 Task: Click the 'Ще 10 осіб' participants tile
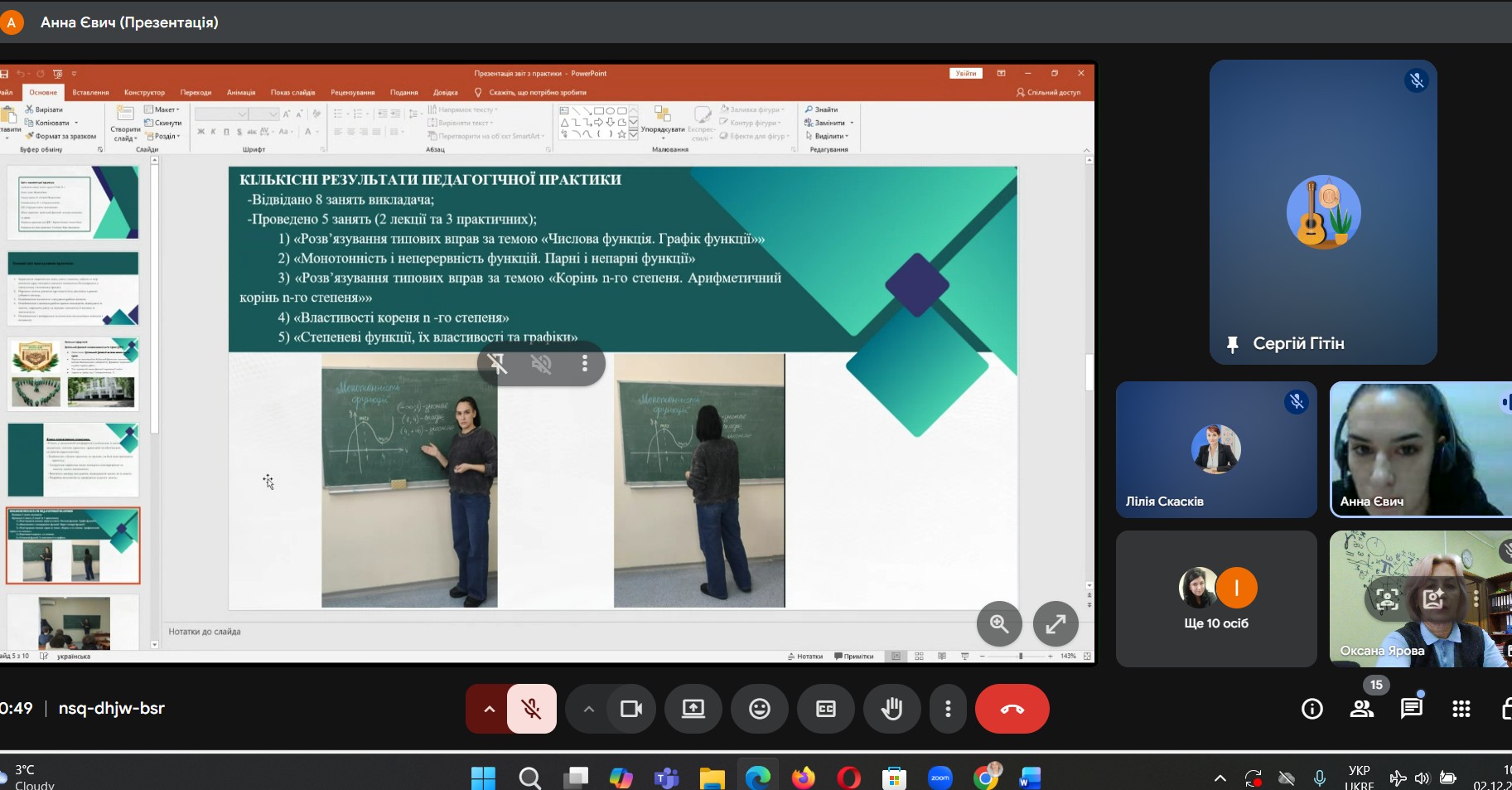[1215, 599]
